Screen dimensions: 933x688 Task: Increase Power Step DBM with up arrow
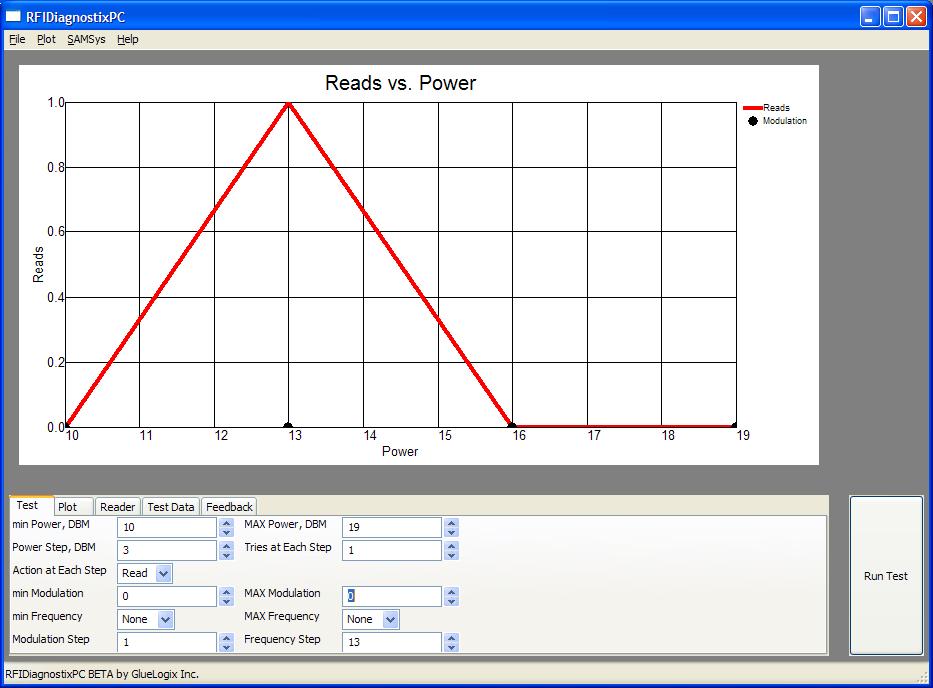coord(226,546)
